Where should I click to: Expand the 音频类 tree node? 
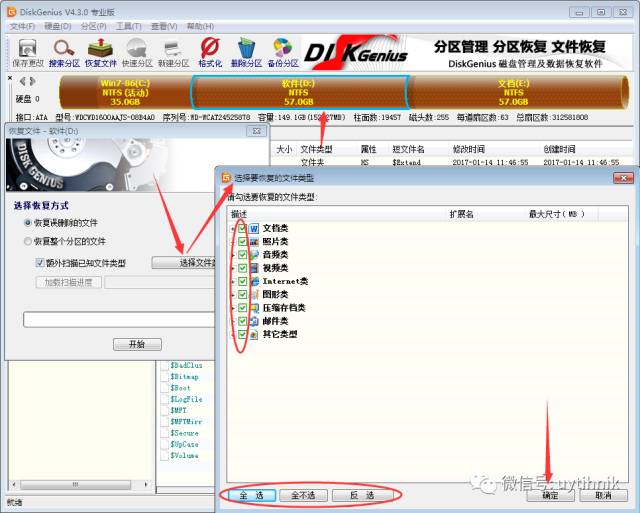[233, 255]
